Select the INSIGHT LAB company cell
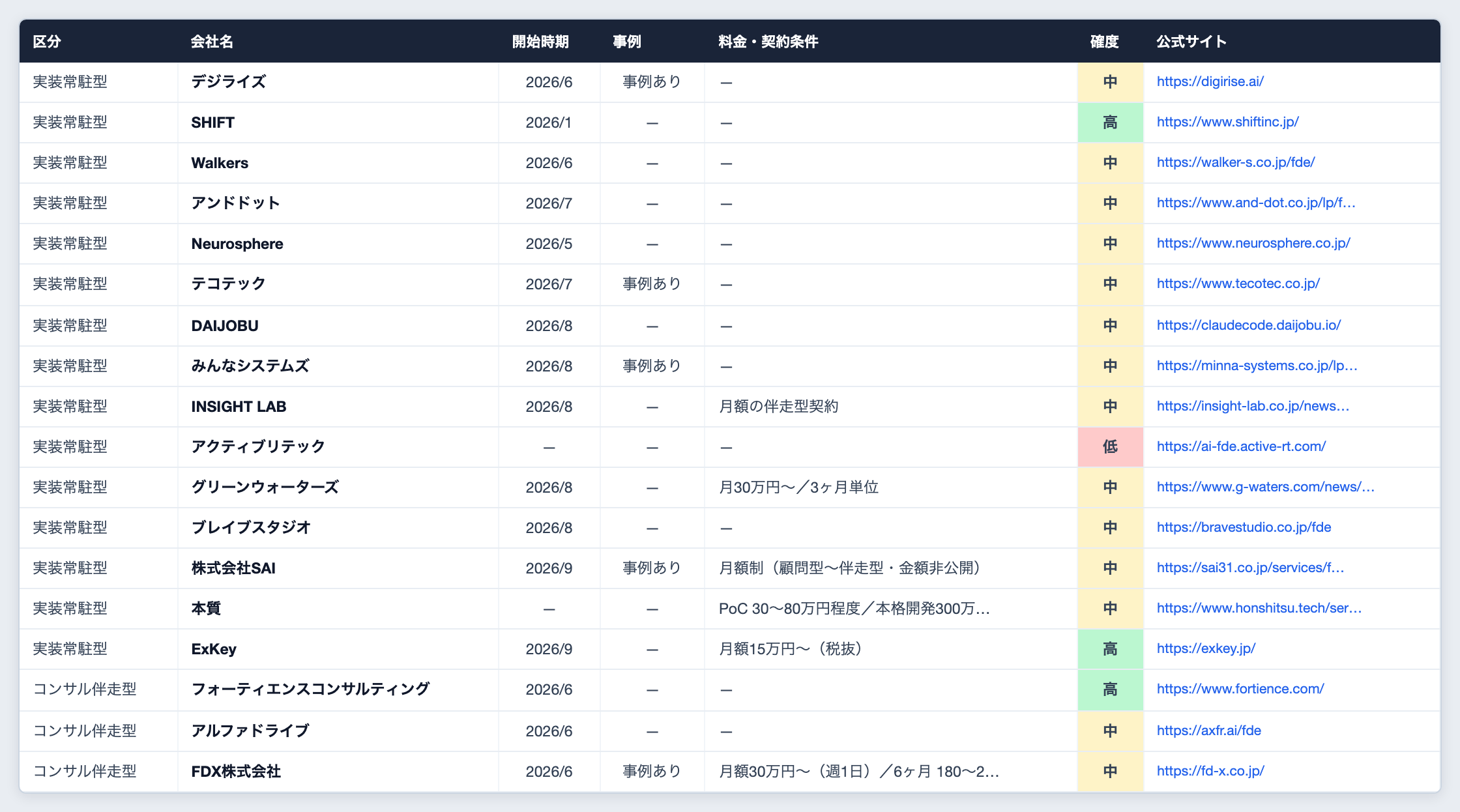Viewport: 1460px width, 812px height. click(338, 407)
